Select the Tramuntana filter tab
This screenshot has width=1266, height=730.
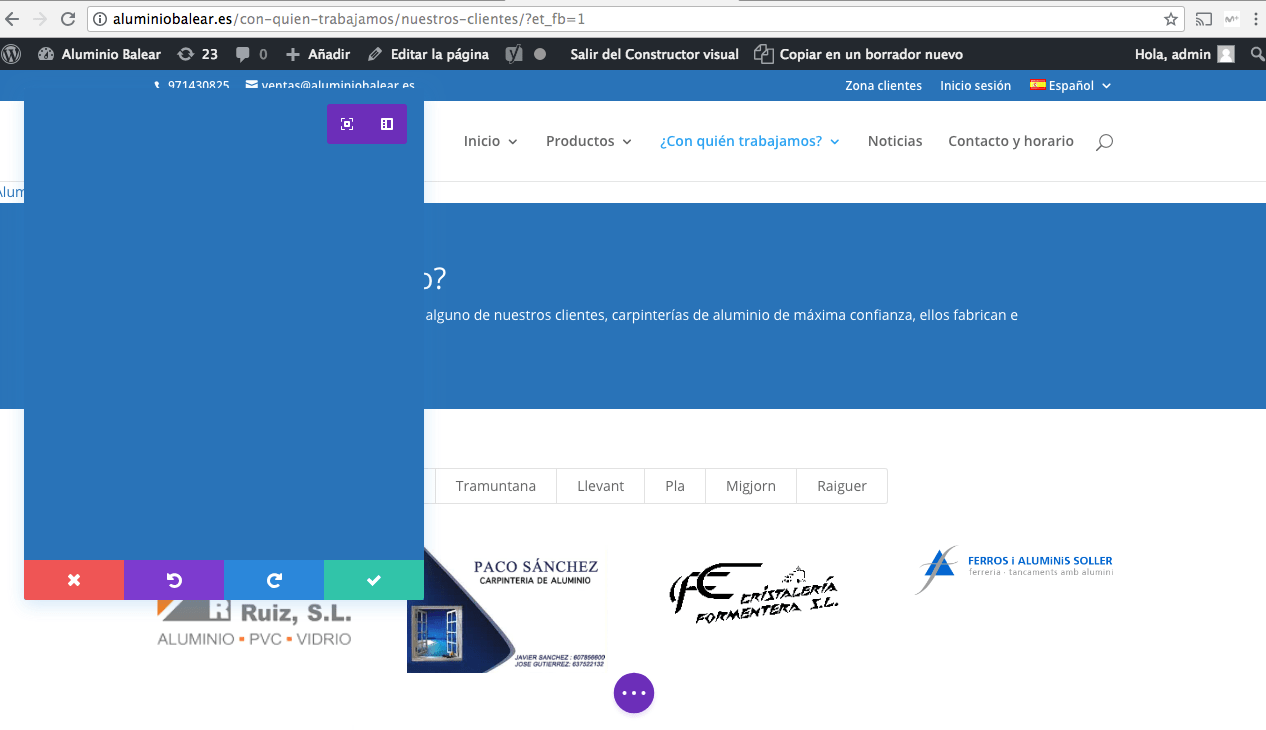[496, 486]
